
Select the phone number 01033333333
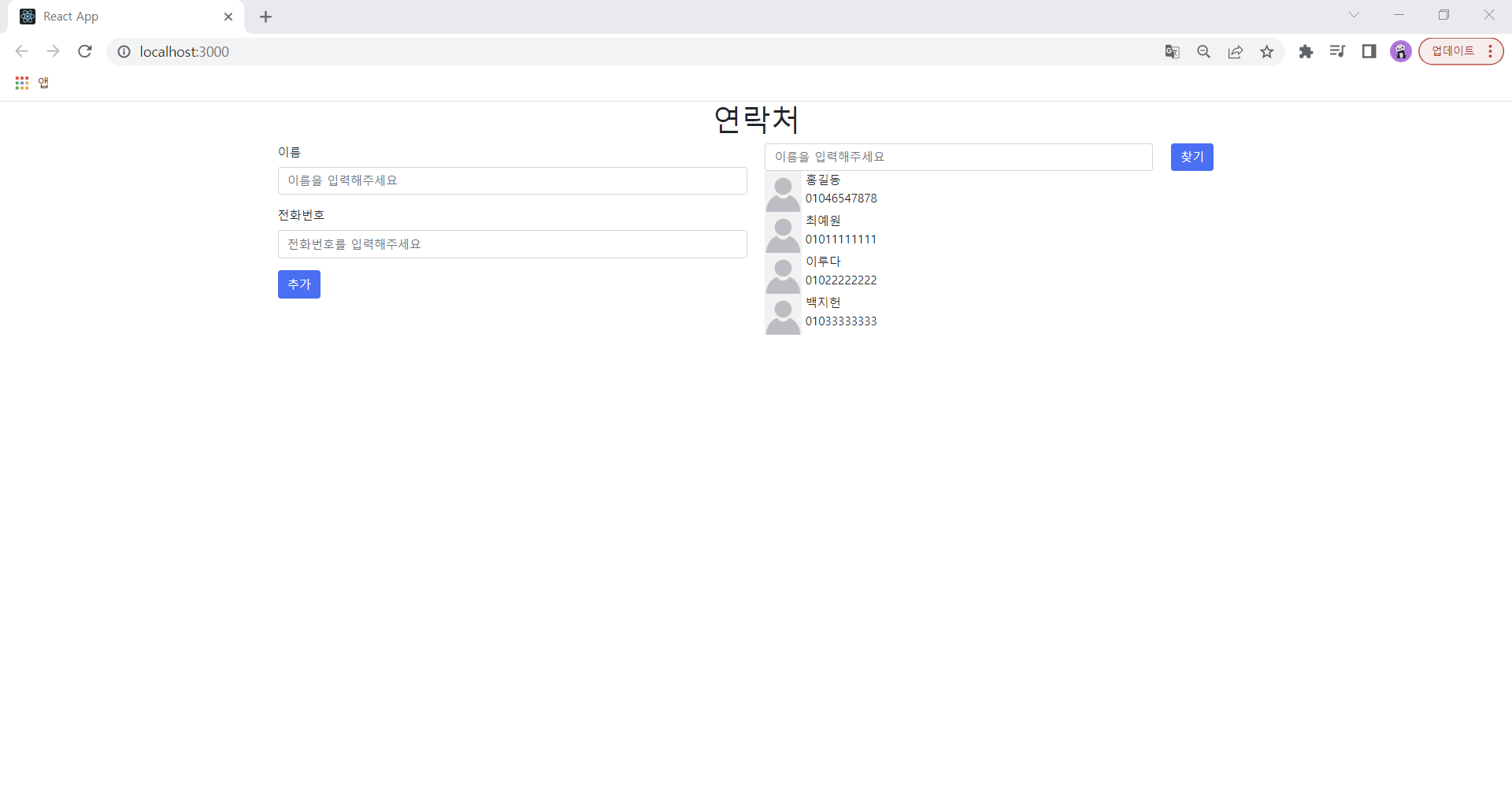[x=841, y=321]
